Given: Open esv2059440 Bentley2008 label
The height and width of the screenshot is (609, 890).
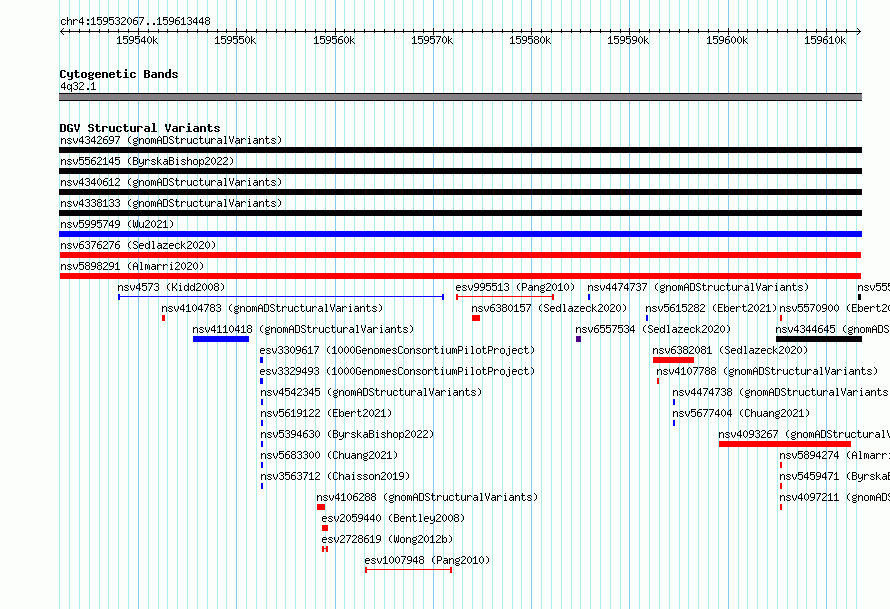Looking at the screenshot, I should click(393, 518).
